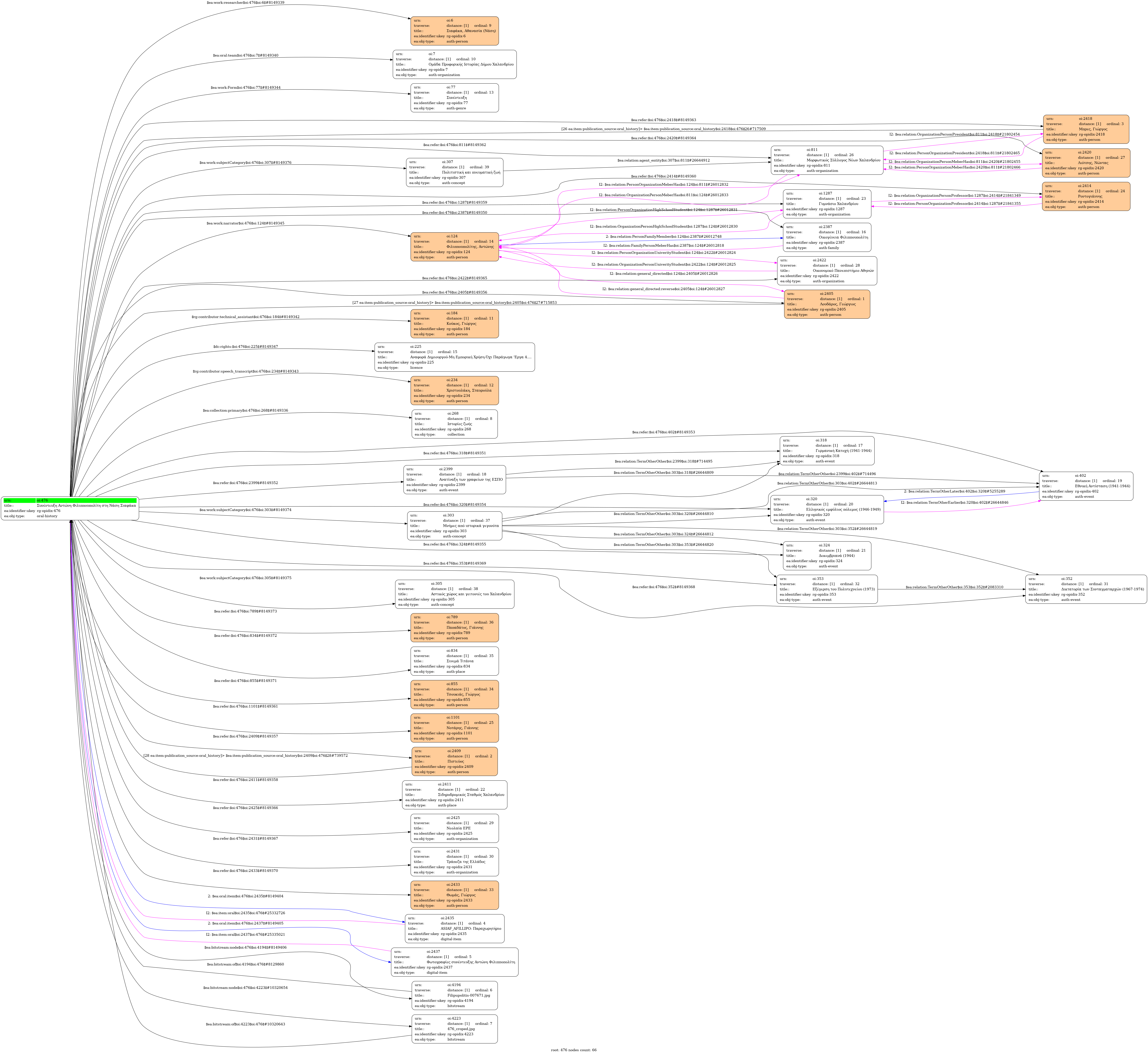Select orange node oi:2420 Λιότσης, Νώντας
This screenshot has width=1148, height=1054.
(1086, 163)
